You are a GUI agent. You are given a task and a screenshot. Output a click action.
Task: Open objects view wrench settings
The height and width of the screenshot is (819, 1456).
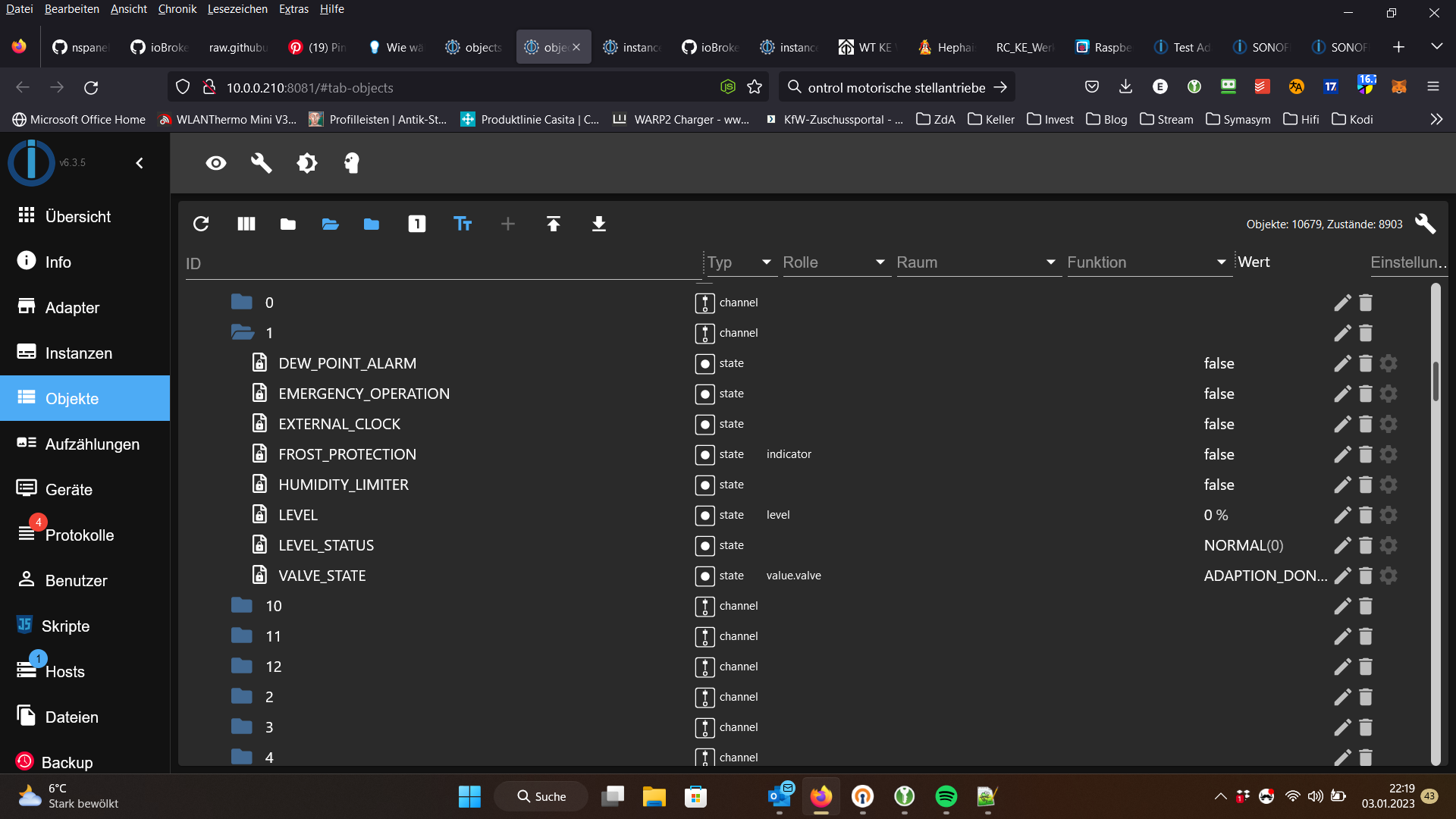coord(1425,224)
